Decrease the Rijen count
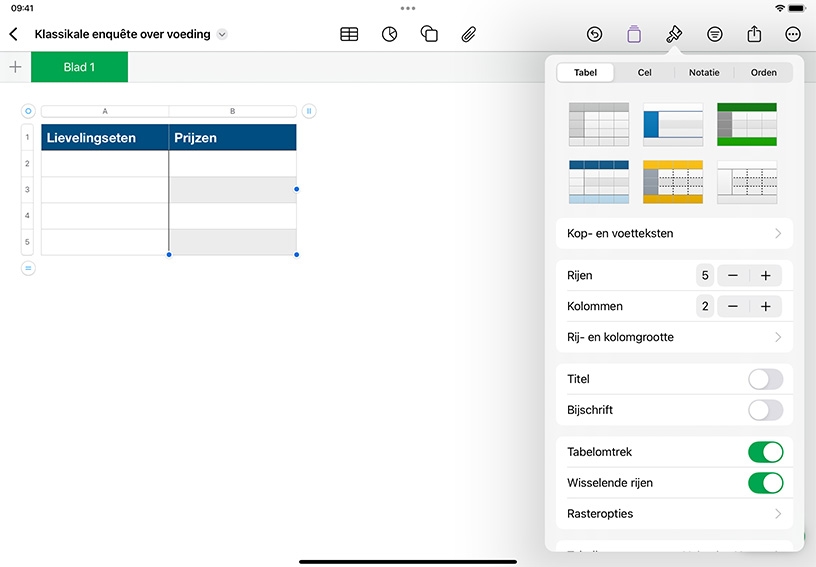The height and width of the screenshot is (567, 816). [x=733, y=275]
